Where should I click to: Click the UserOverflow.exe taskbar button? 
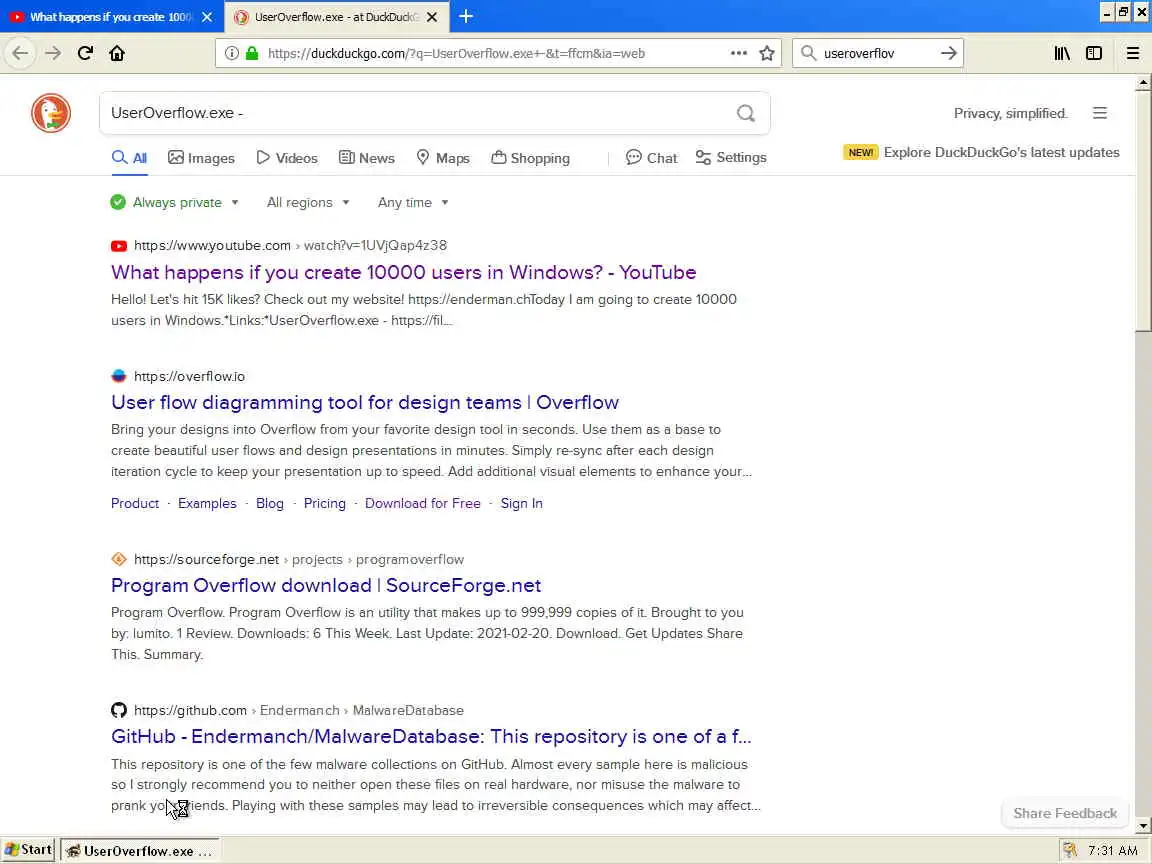(140, 851)
